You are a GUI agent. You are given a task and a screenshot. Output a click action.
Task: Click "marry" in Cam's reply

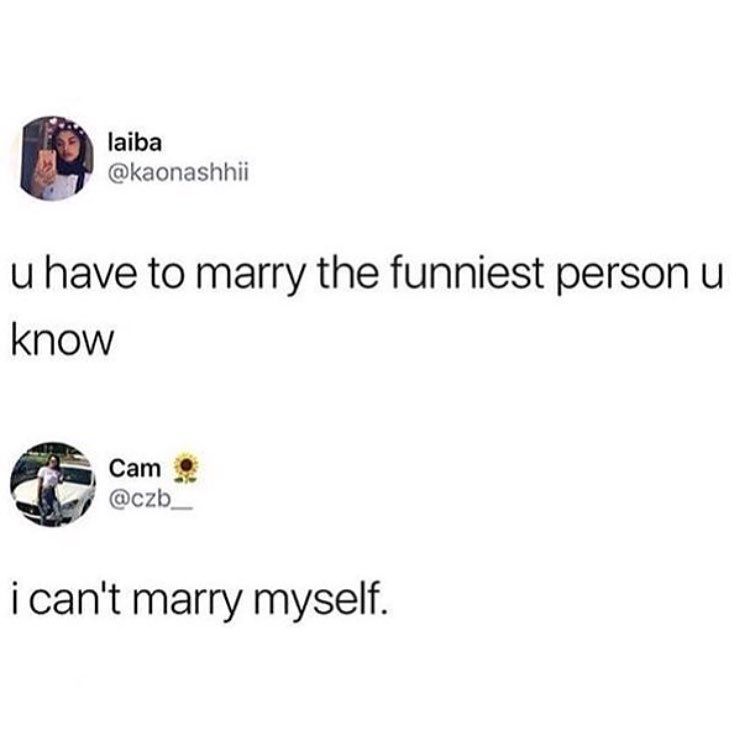[x=187, y=602]
